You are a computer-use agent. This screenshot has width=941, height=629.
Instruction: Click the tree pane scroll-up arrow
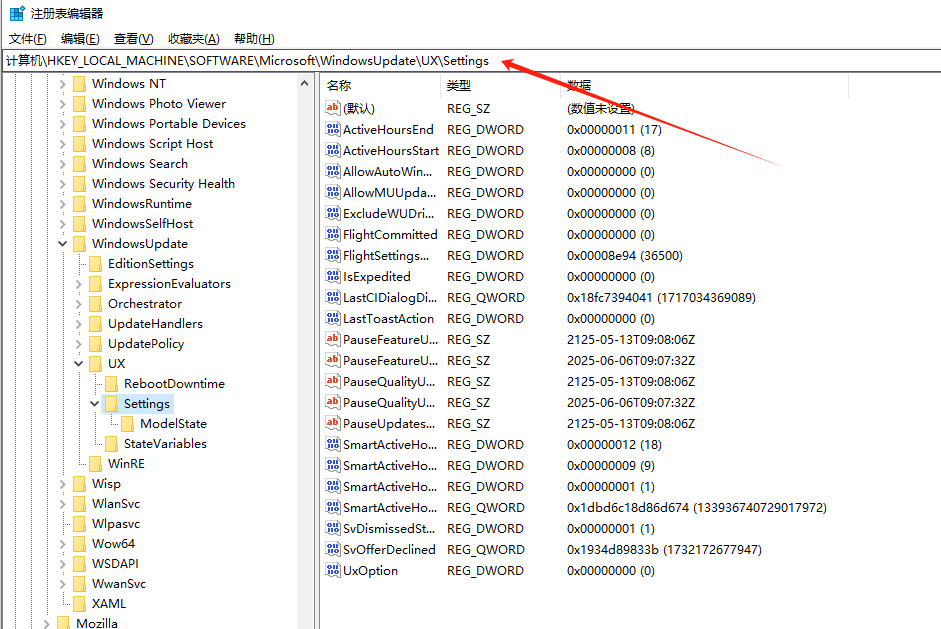[305, 84]
